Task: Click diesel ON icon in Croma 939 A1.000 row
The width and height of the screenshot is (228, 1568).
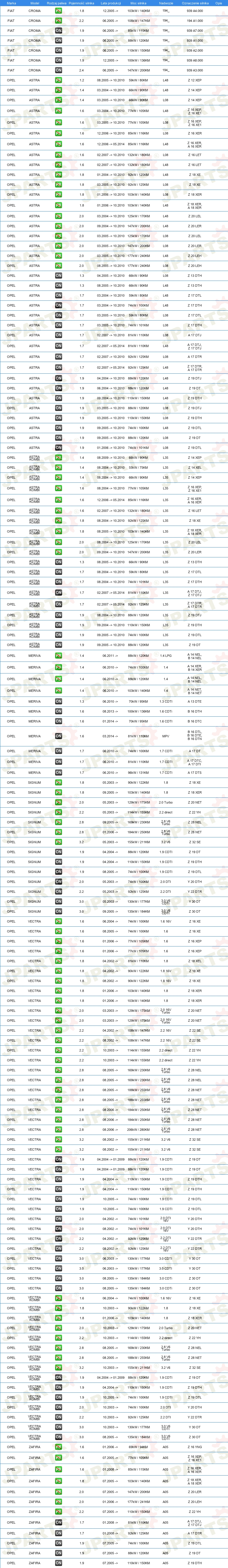Action: coord(58,41)
